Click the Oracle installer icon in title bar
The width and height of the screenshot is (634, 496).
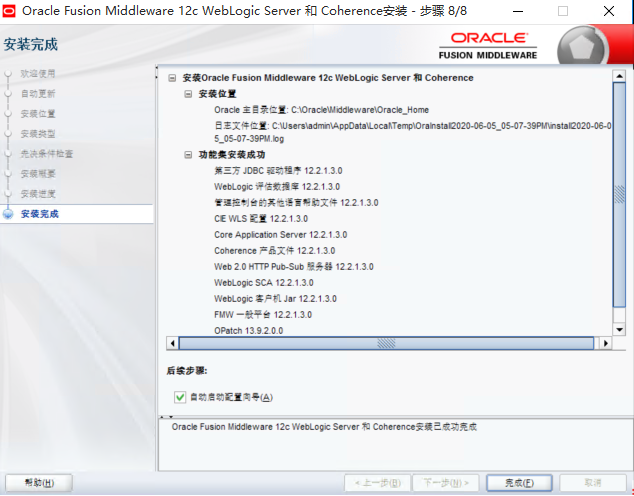click(9, 11)
